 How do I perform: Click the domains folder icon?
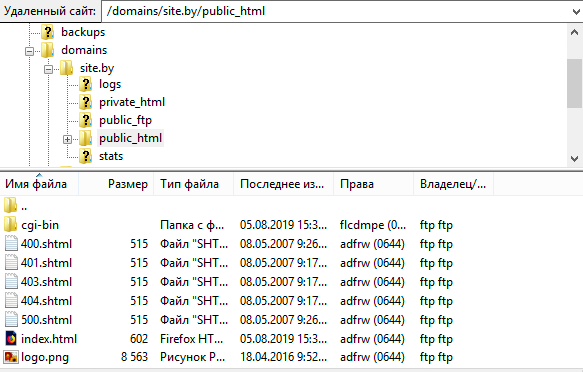pyautogui.click(x=48, y=50)
